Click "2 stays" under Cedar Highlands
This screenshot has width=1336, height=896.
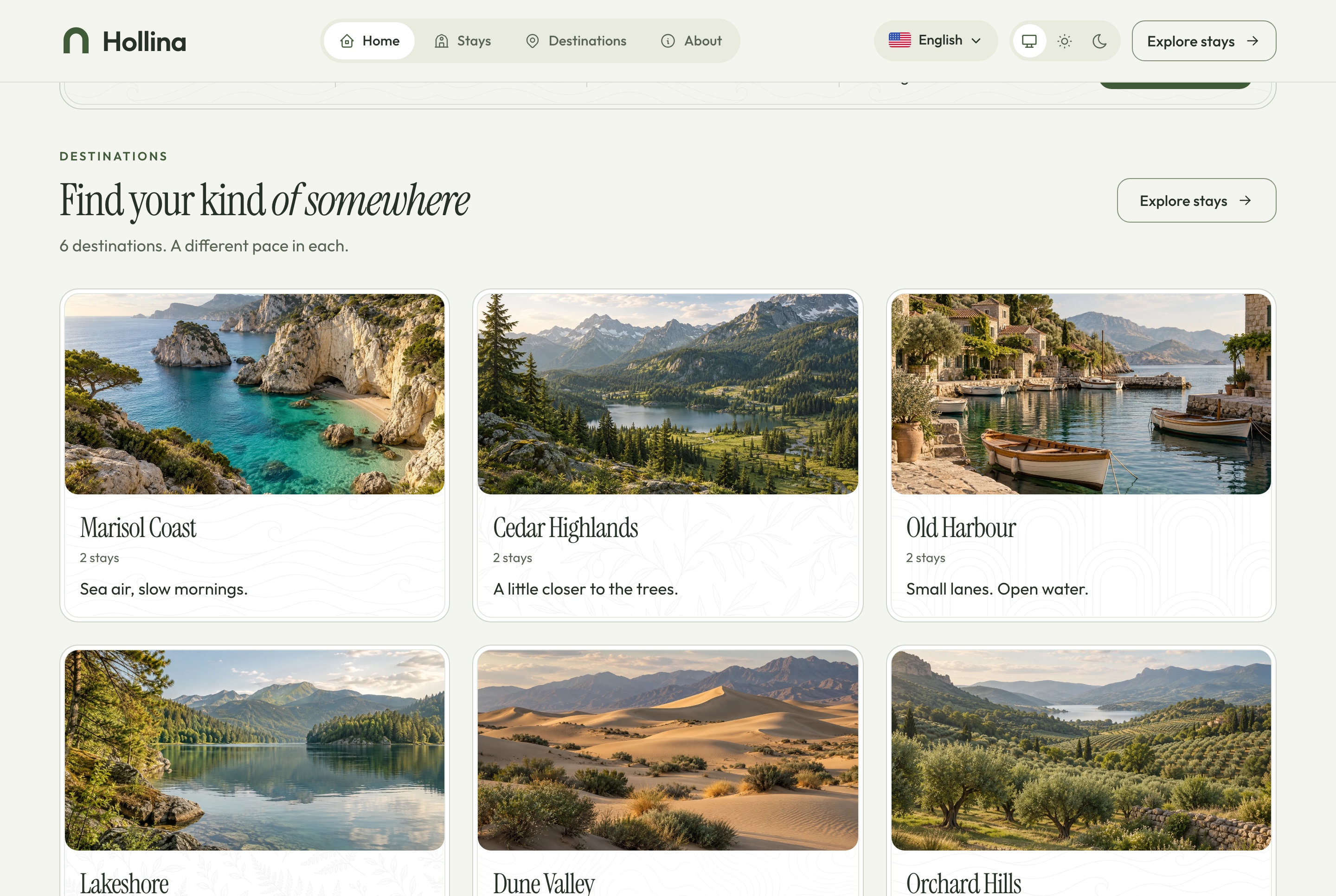click(x=513, y=558)
